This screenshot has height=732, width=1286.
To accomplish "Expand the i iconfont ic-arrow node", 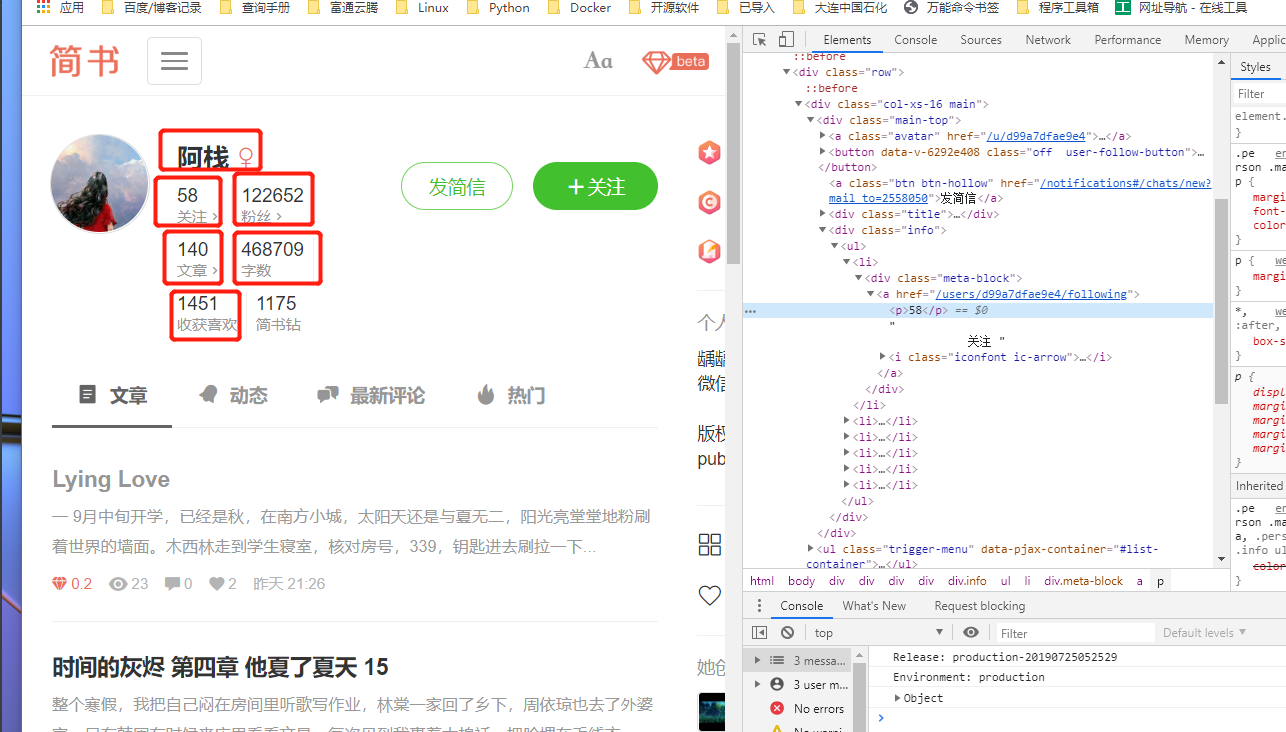I will (883, 357).
